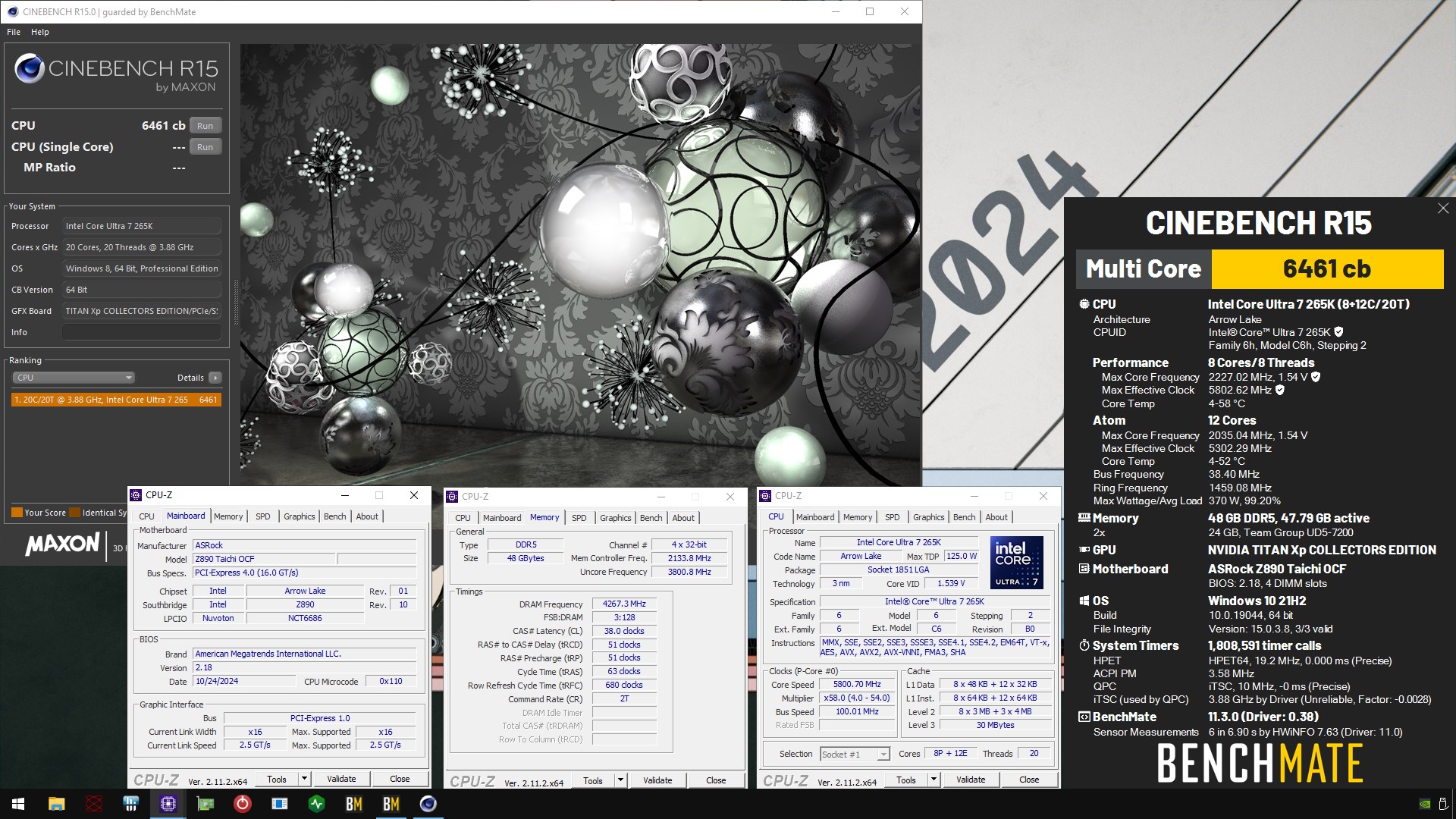Viewport: 1456px width, 819px height.
Task: Click the Level 3 cache 30 MBytes value
Action: [996, 725]
